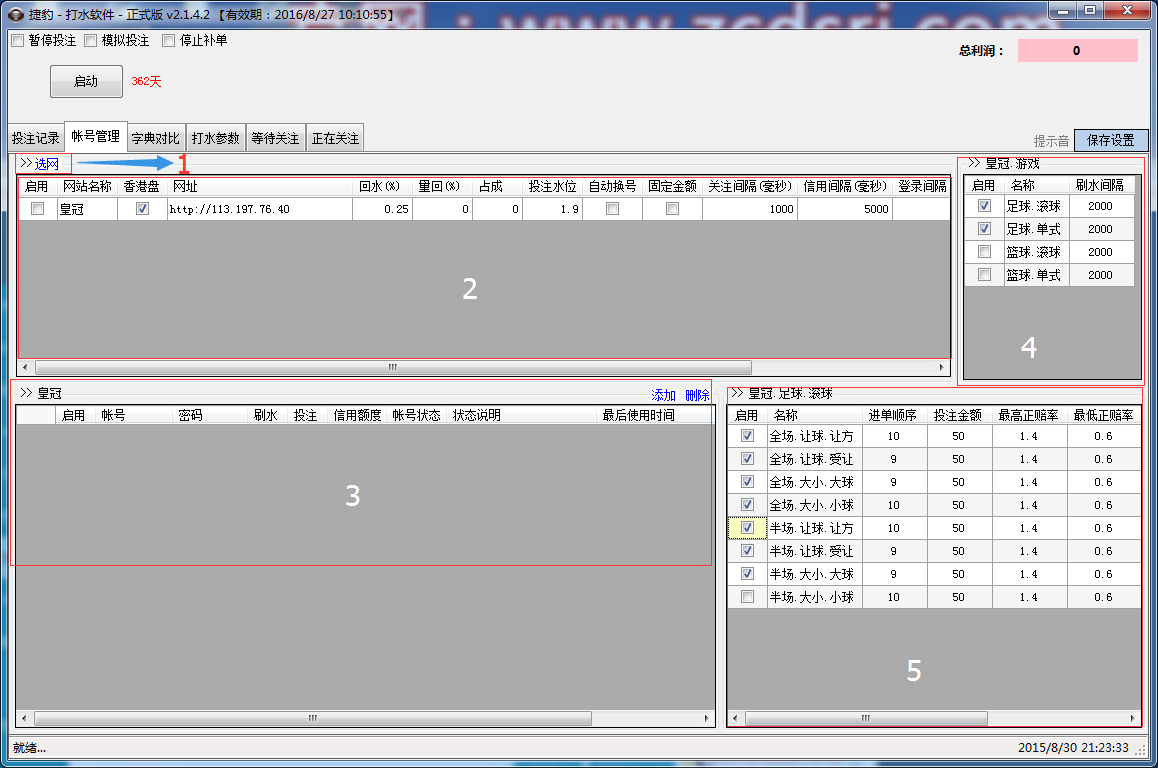The image size is (1158, 768).
Task: Collapse the 皇冠.足球.滚球 panel chevron
Action: (738, 393)
